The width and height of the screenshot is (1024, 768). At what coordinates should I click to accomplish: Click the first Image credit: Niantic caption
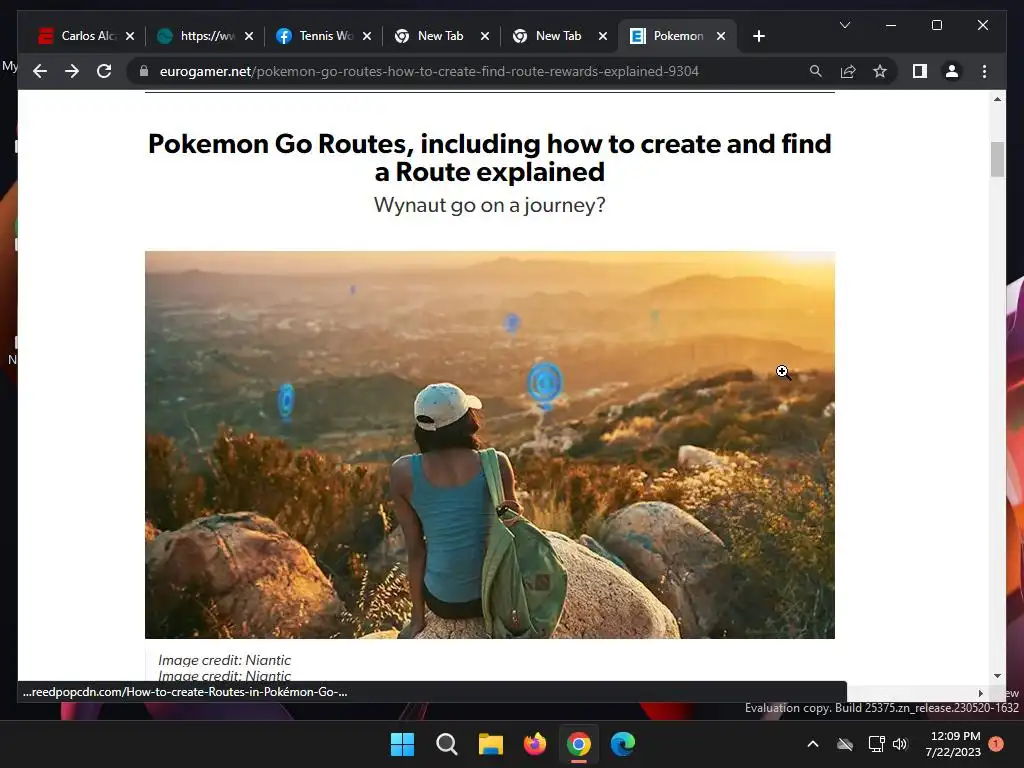[225, 660]
